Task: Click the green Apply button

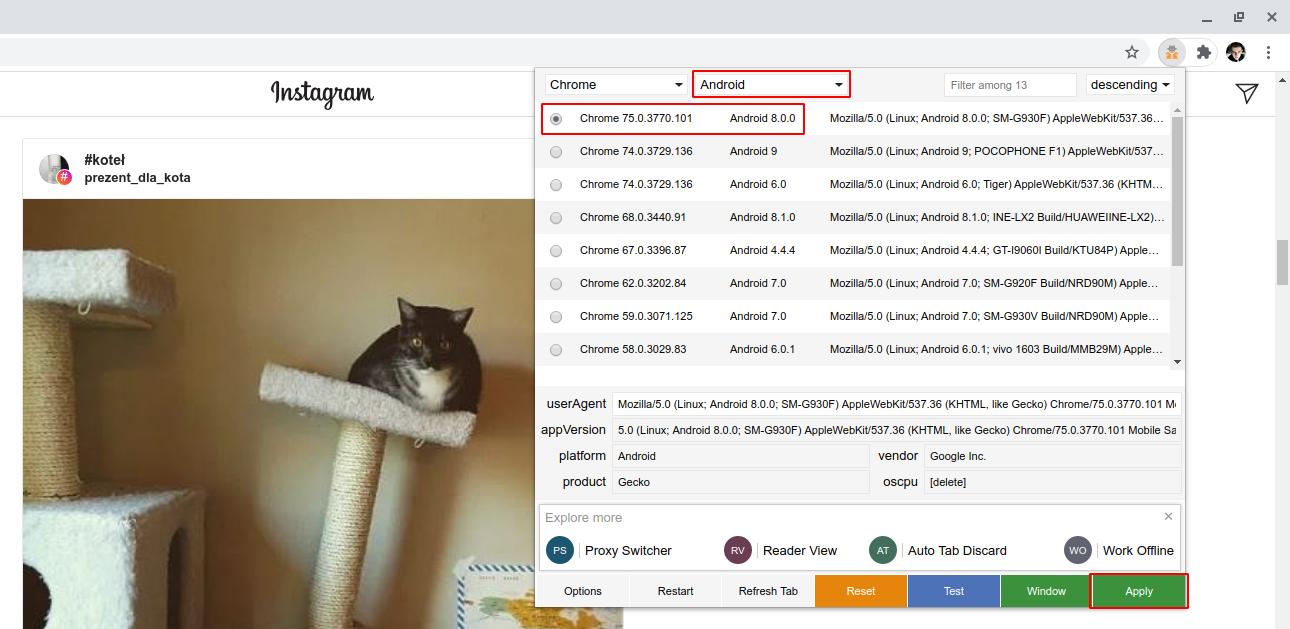Action: [x=1139, y=591]
